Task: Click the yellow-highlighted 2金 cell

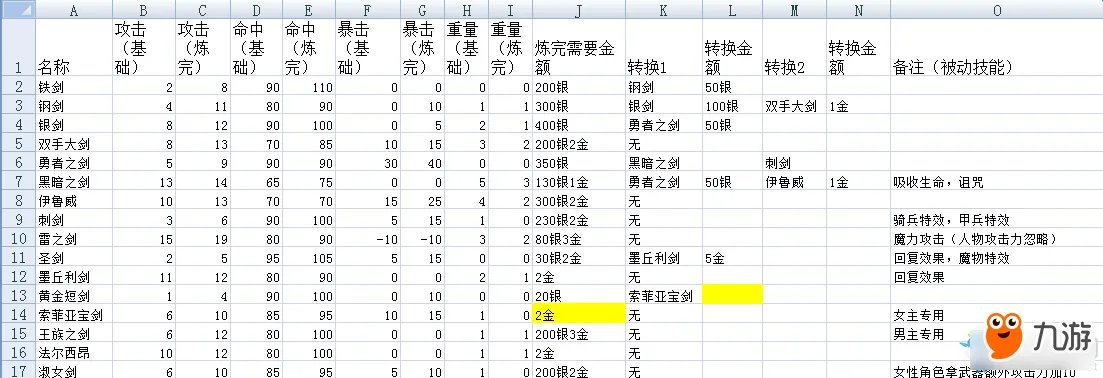Action: pos(578,314)
